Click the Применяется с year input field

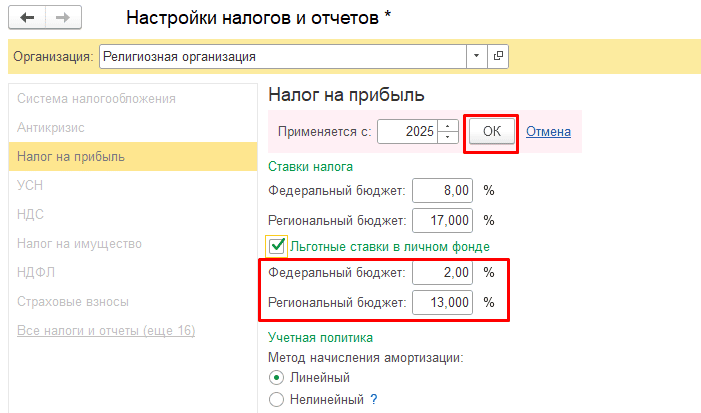pos(410,131)
